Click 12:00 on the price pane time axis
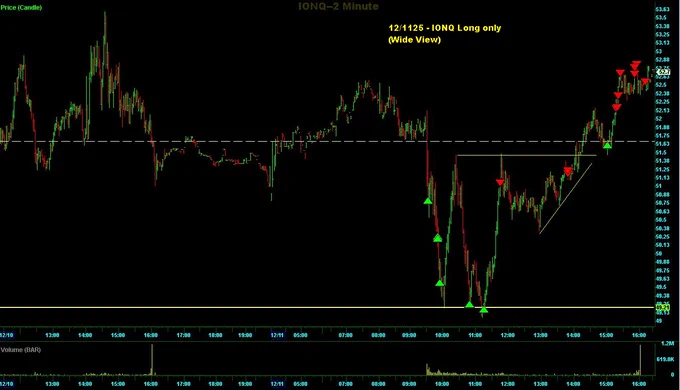 coord(507,335)
